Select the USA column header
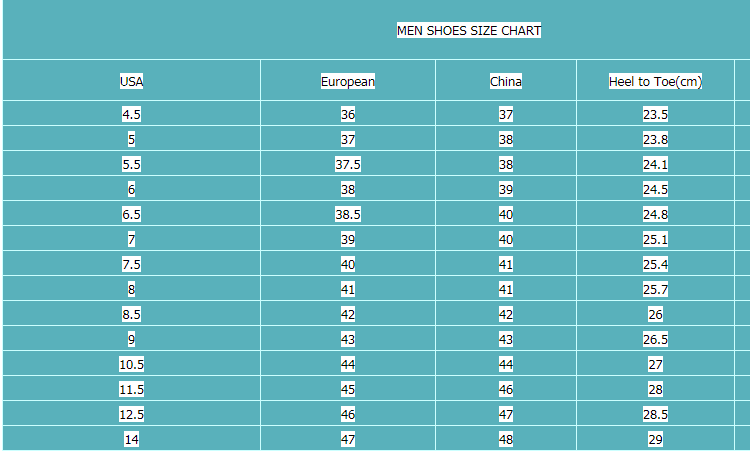 (x=131, y=82)
